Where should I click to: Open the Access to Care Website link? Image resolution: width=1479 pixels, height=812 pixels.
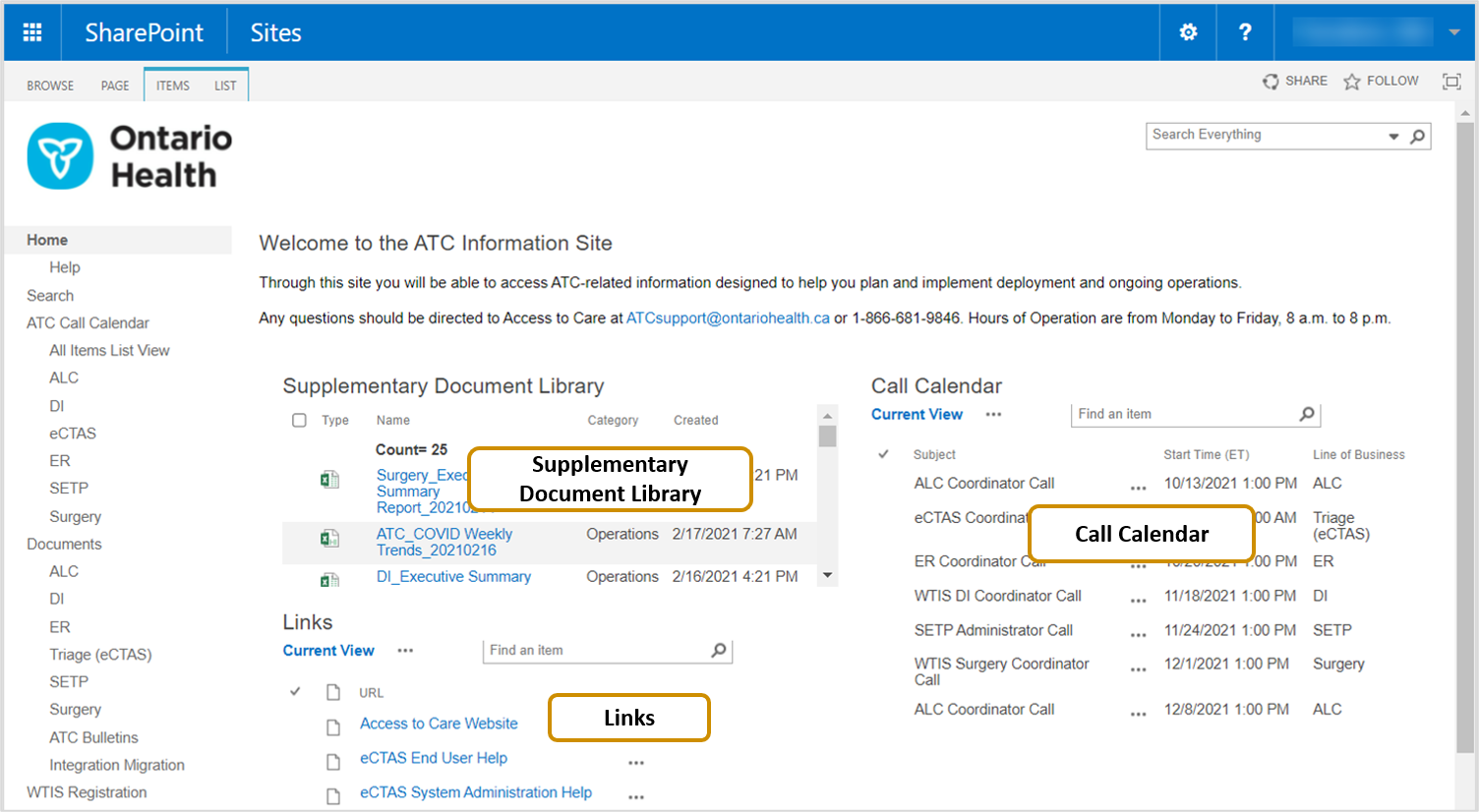tap(439, 724)
